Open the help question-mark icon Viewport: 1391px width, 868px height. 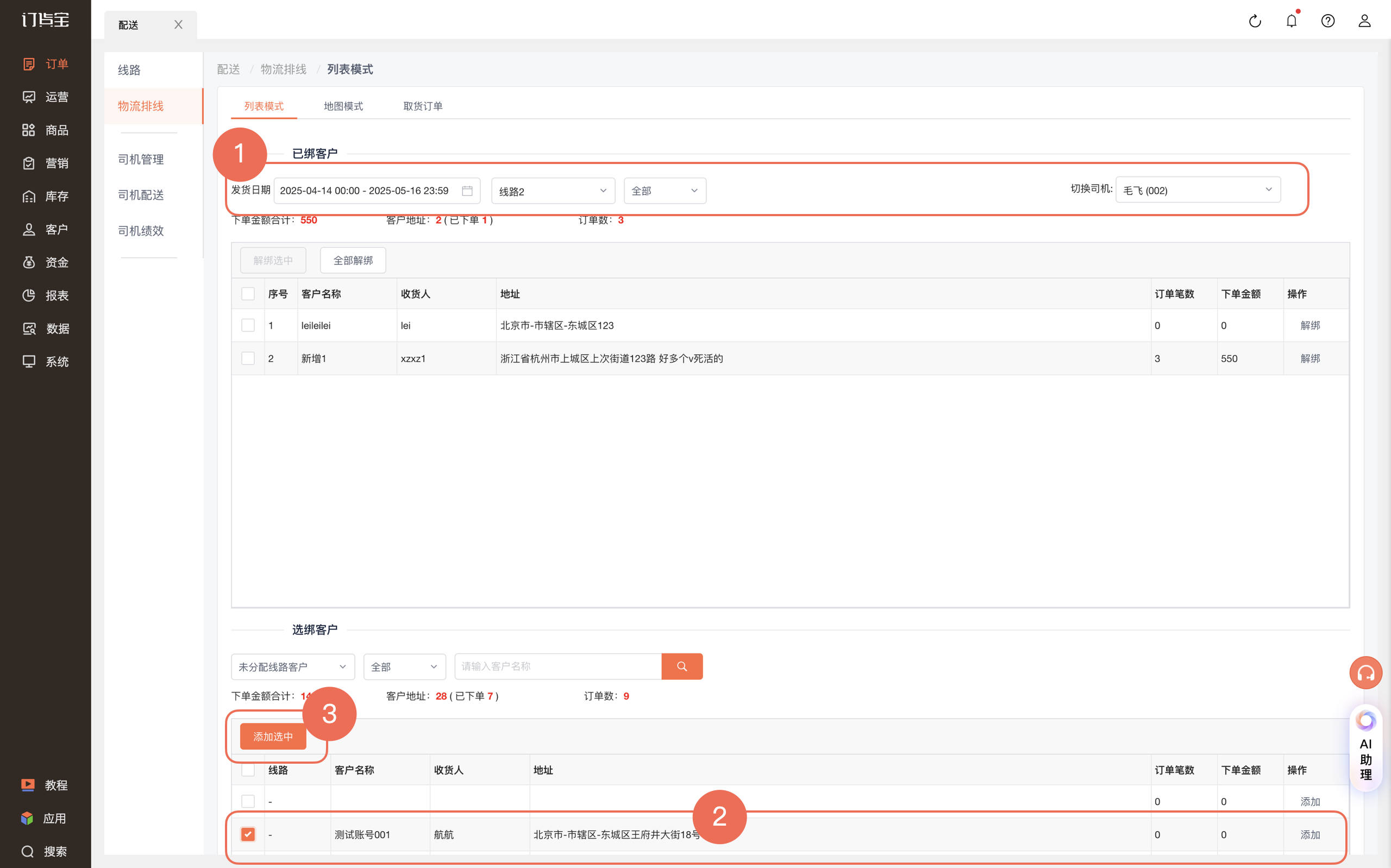[1328, 21]
